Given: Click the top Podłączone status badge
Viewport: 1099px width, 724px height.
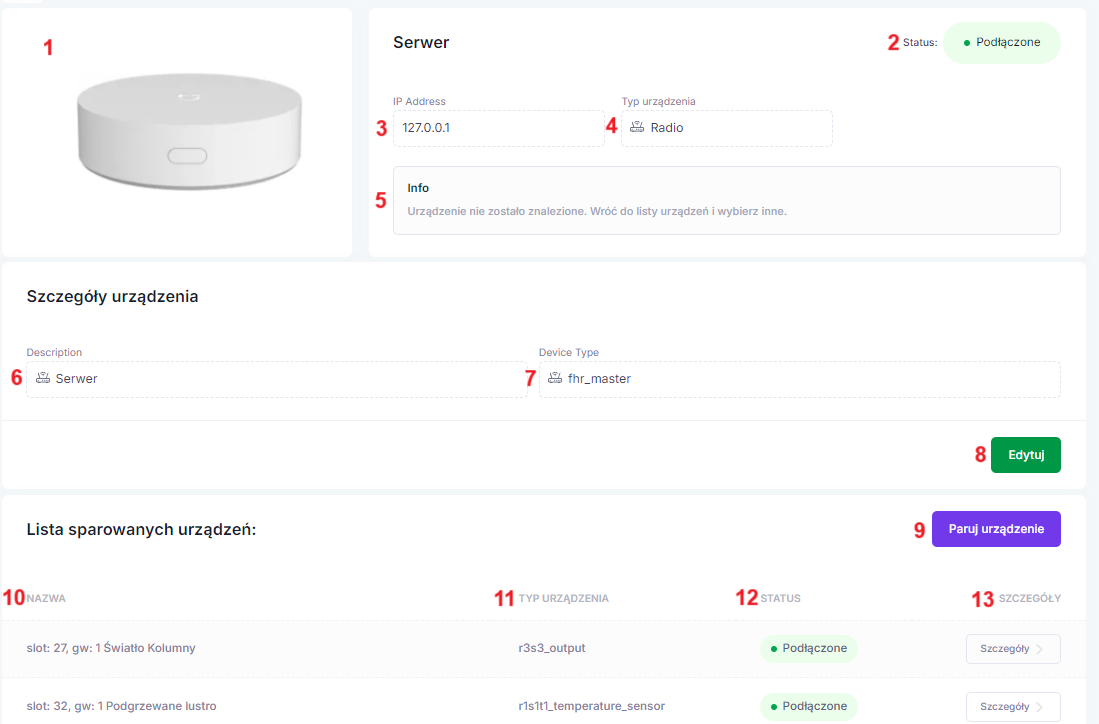Looking at the screenshot, I should tap(1002, 43).
